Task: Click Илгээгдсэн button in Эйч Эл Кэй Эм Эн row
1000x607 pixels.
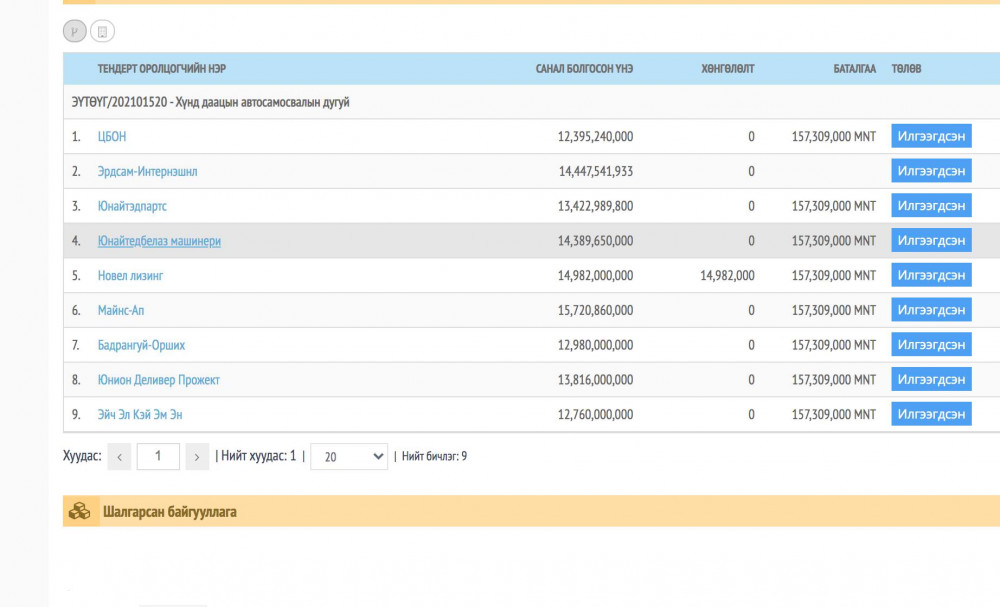Action: (x=931, y=414)
